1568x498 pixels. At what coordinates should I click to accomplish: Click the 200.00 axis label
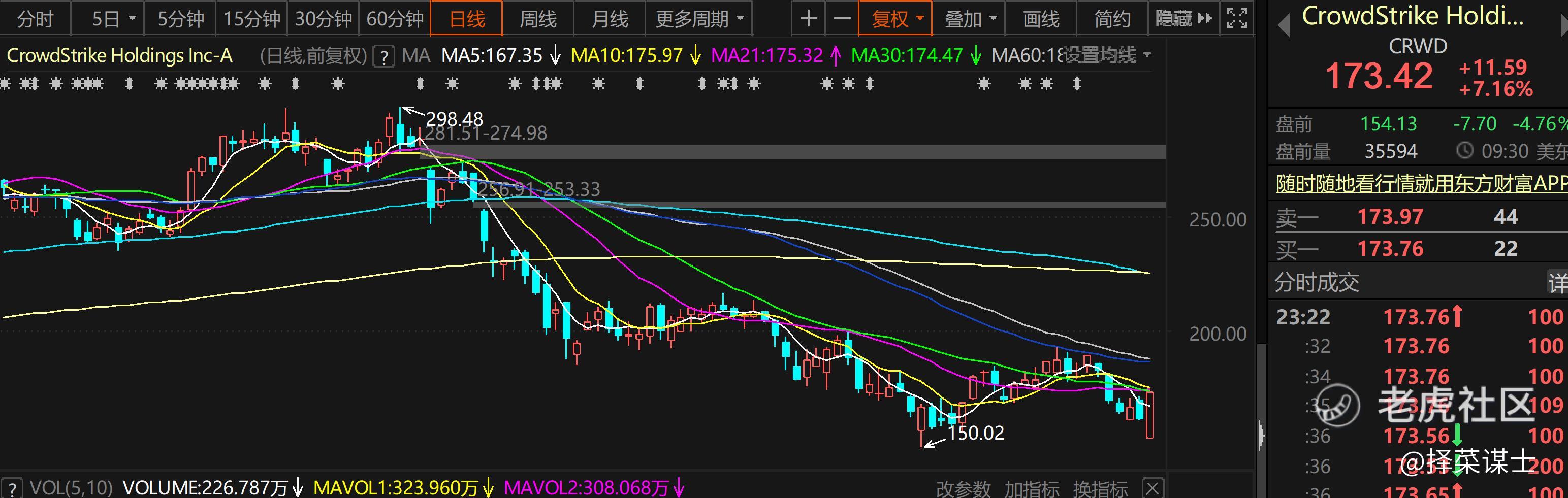click(1218, 334)
